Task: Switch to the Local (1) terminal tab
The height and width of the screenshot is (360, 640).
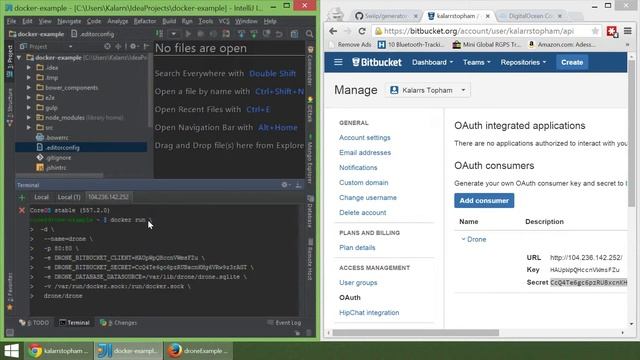Action: [69, 197]
